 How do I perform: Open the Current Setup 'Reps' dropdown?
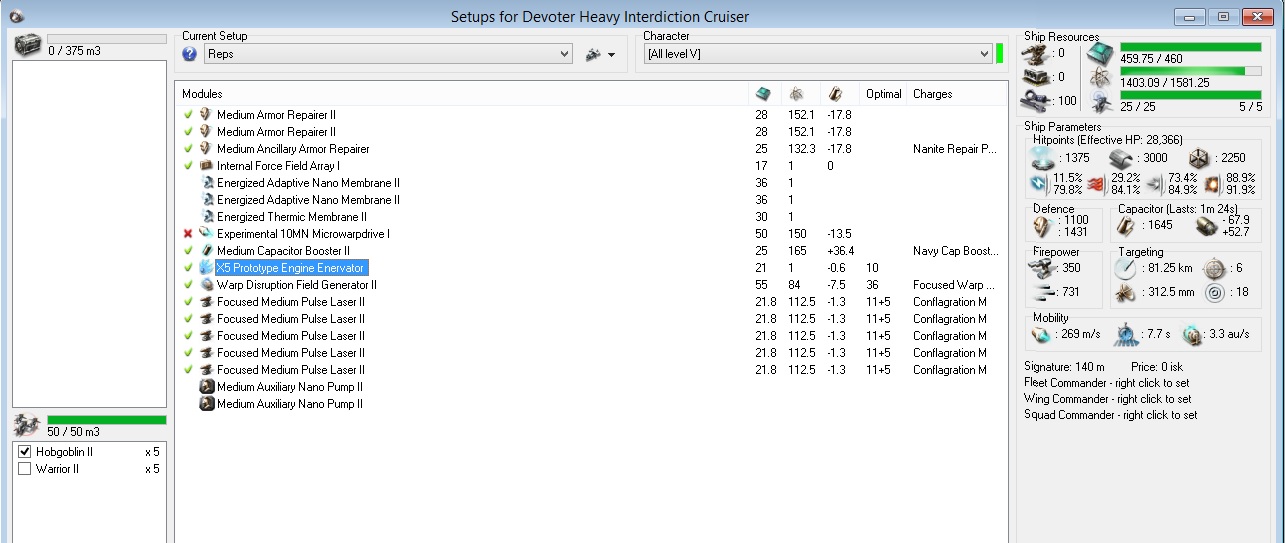coord(388,54)
